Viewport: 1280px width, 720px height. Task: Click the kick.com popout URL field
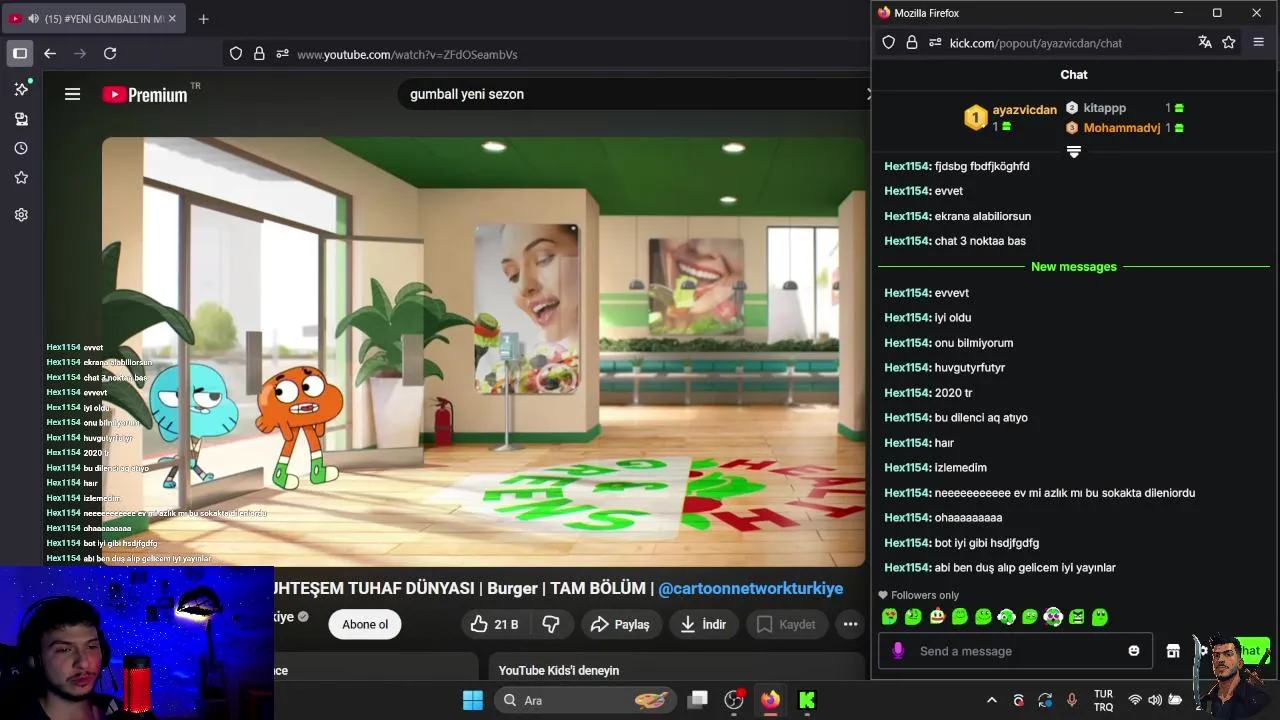click(x=1036, y=43)
